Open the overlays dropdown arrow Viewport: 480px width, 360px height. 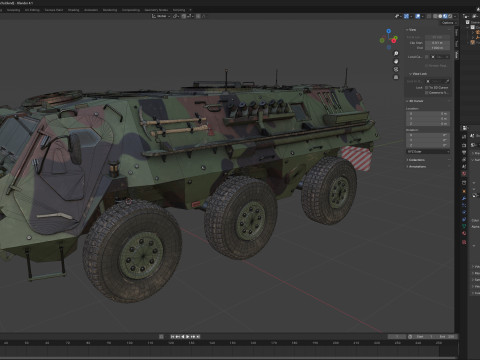[x=422, y=16]
